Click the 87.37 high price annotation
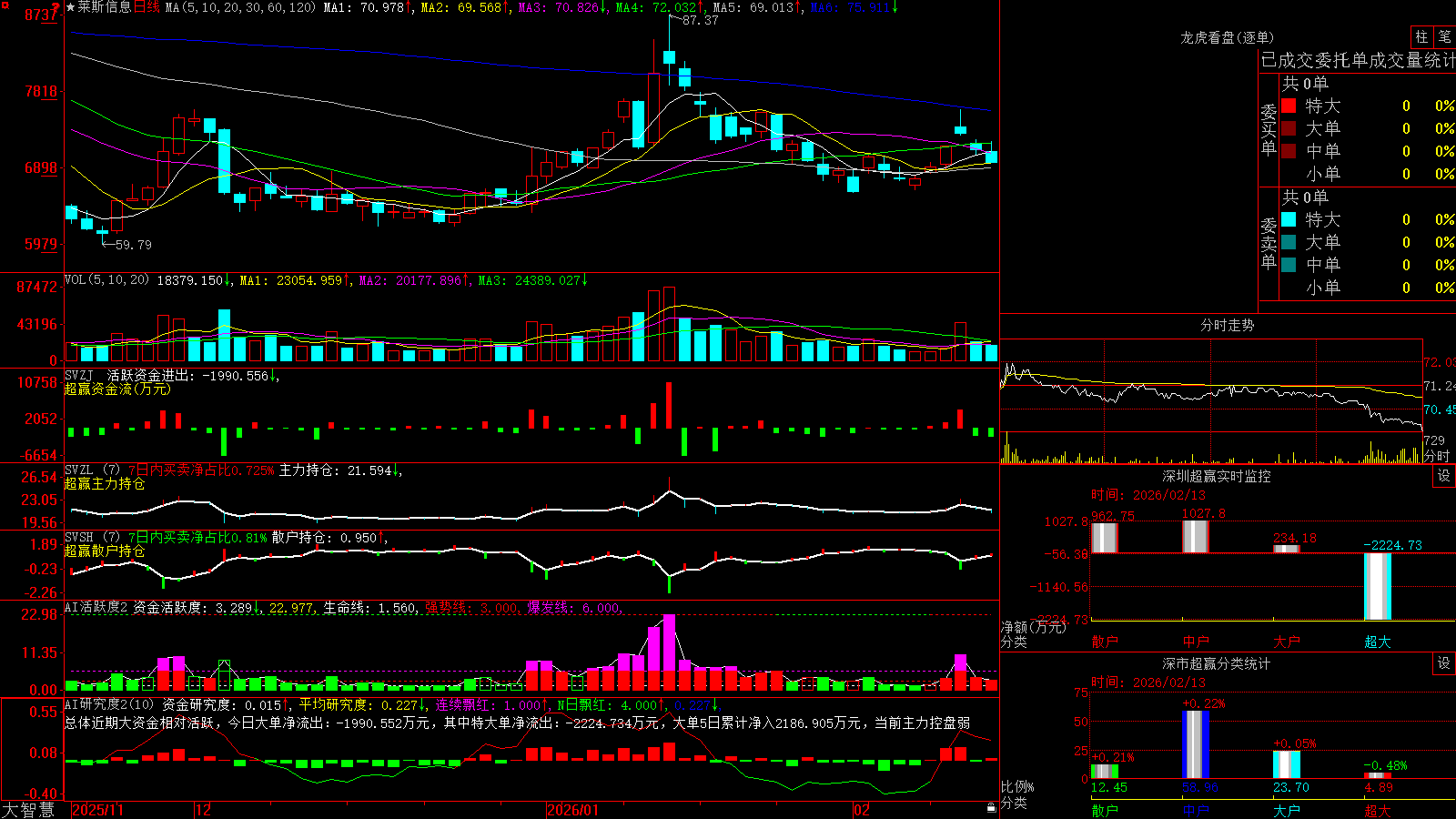This screenshot has width=1456, height=819. (x=700, y=20)
